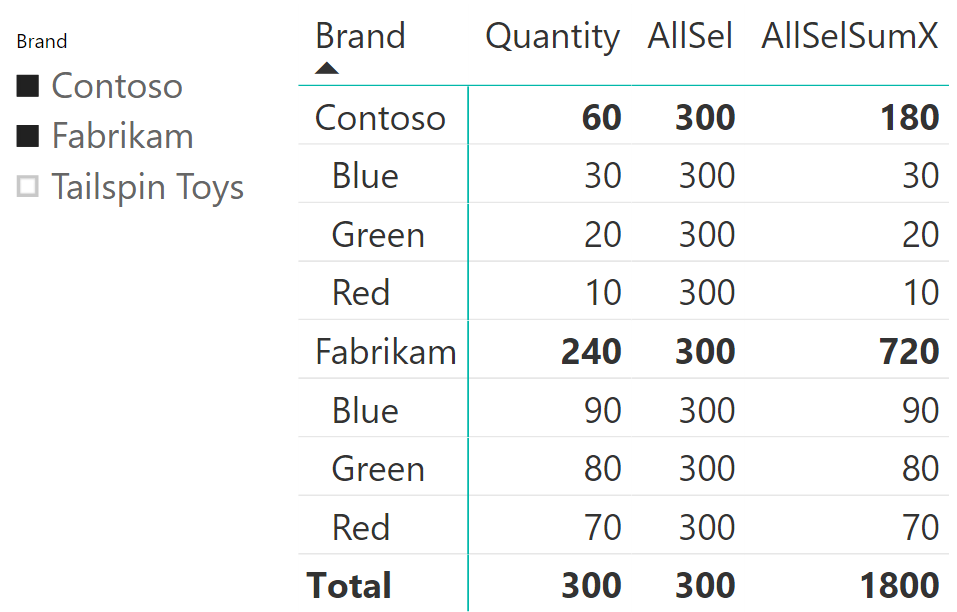Image resolution: width=957 pixels, height=612 pixels.
Task: Click the sort arrow under Brand header
Action: click(x=327, y=68)
